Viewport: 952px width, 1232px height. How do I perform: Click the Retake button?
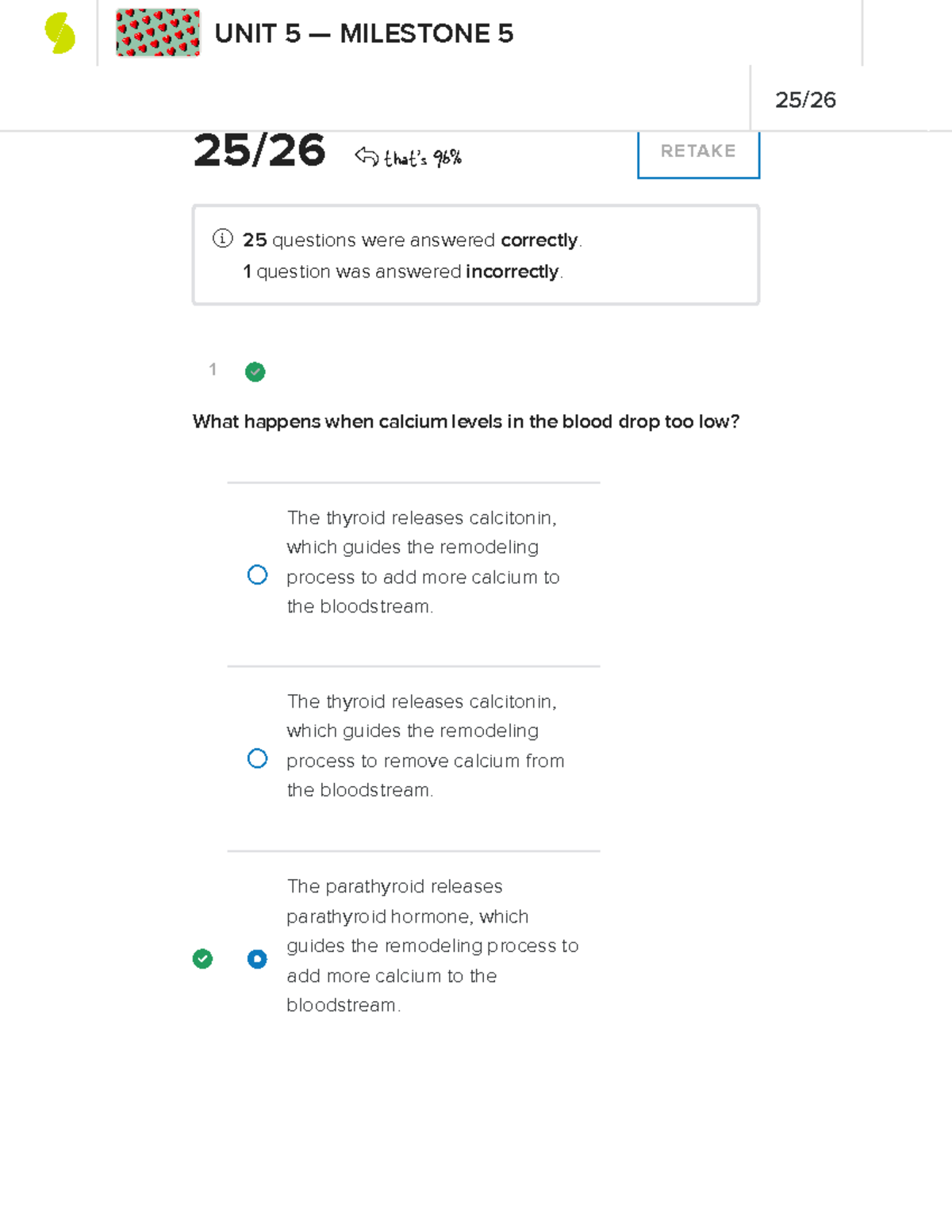(698, 152)
